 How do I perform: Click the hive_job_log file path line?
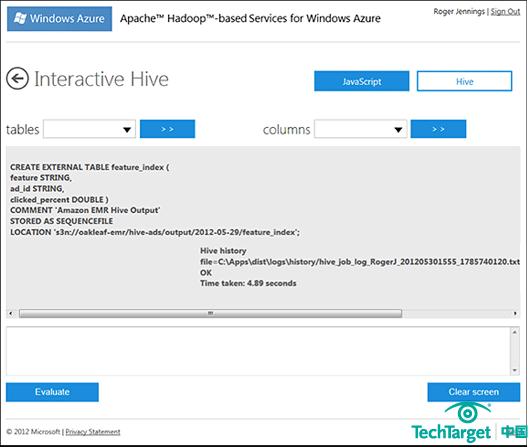pos(360,262)
